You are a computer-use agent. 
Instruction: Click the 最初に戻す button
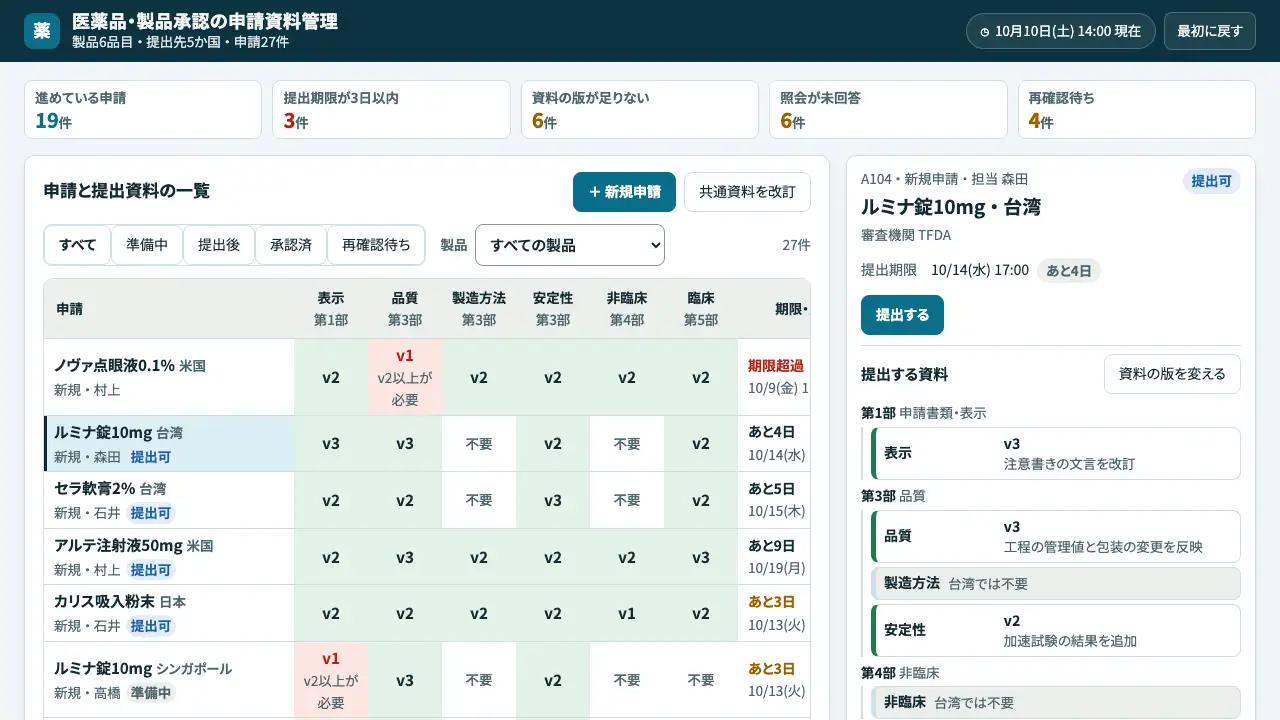tap(1210, 31)
